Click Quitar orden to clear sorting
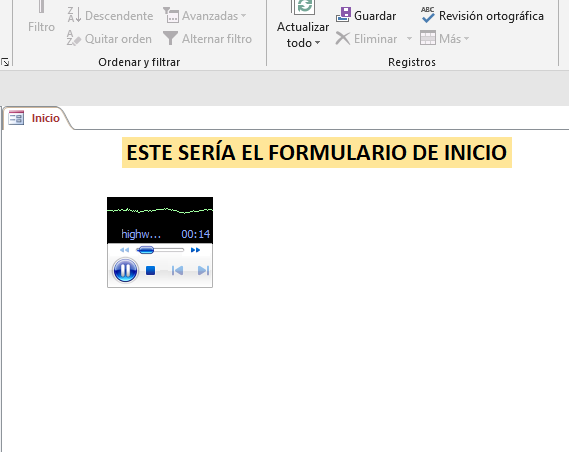This screenshot has width=569, height=452. [109, 38]
